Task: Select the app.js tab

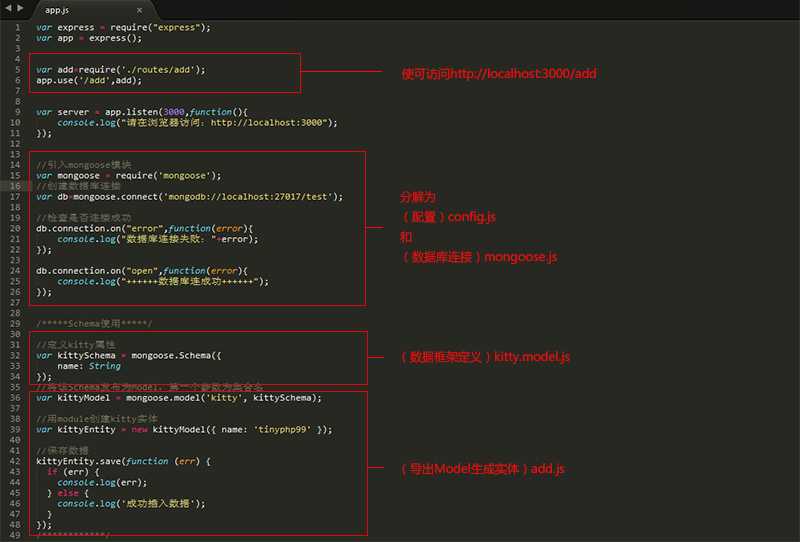Action: 57,10
